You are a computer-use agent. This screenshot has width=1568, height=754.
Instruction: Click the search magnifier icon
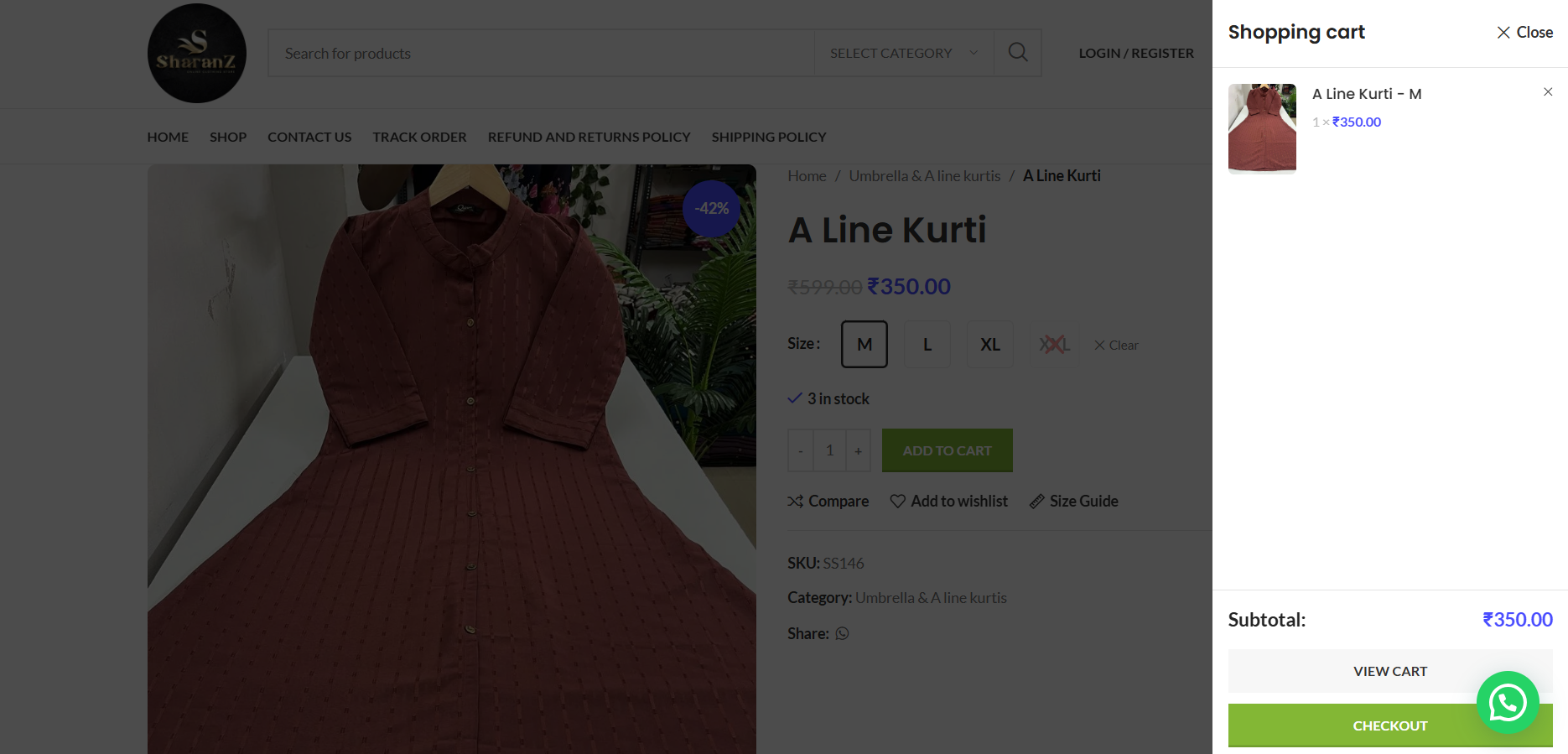pos(1017,53)
